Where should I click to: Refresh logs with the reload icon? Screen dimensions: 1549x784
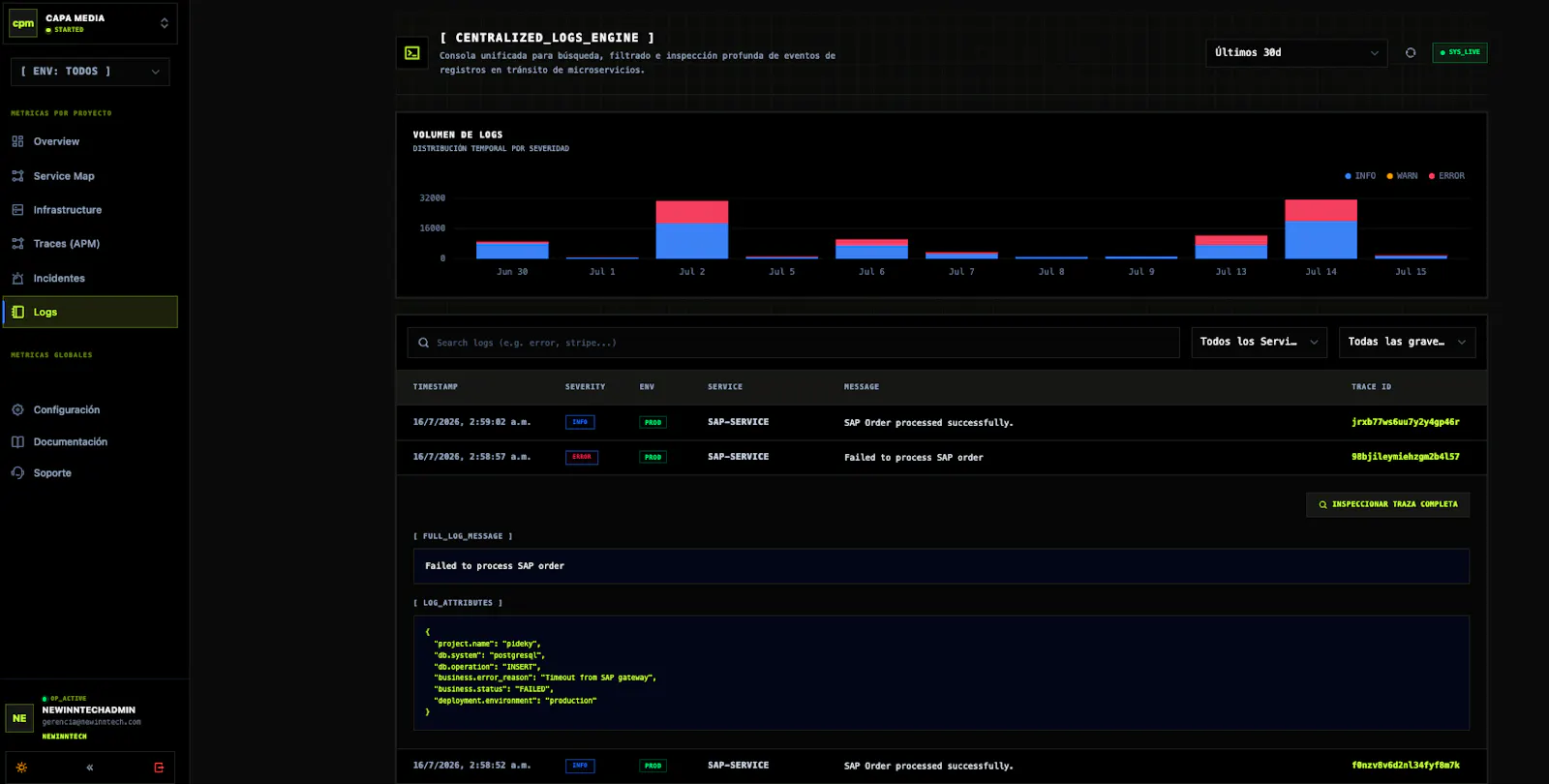(x=1411, y=53)
